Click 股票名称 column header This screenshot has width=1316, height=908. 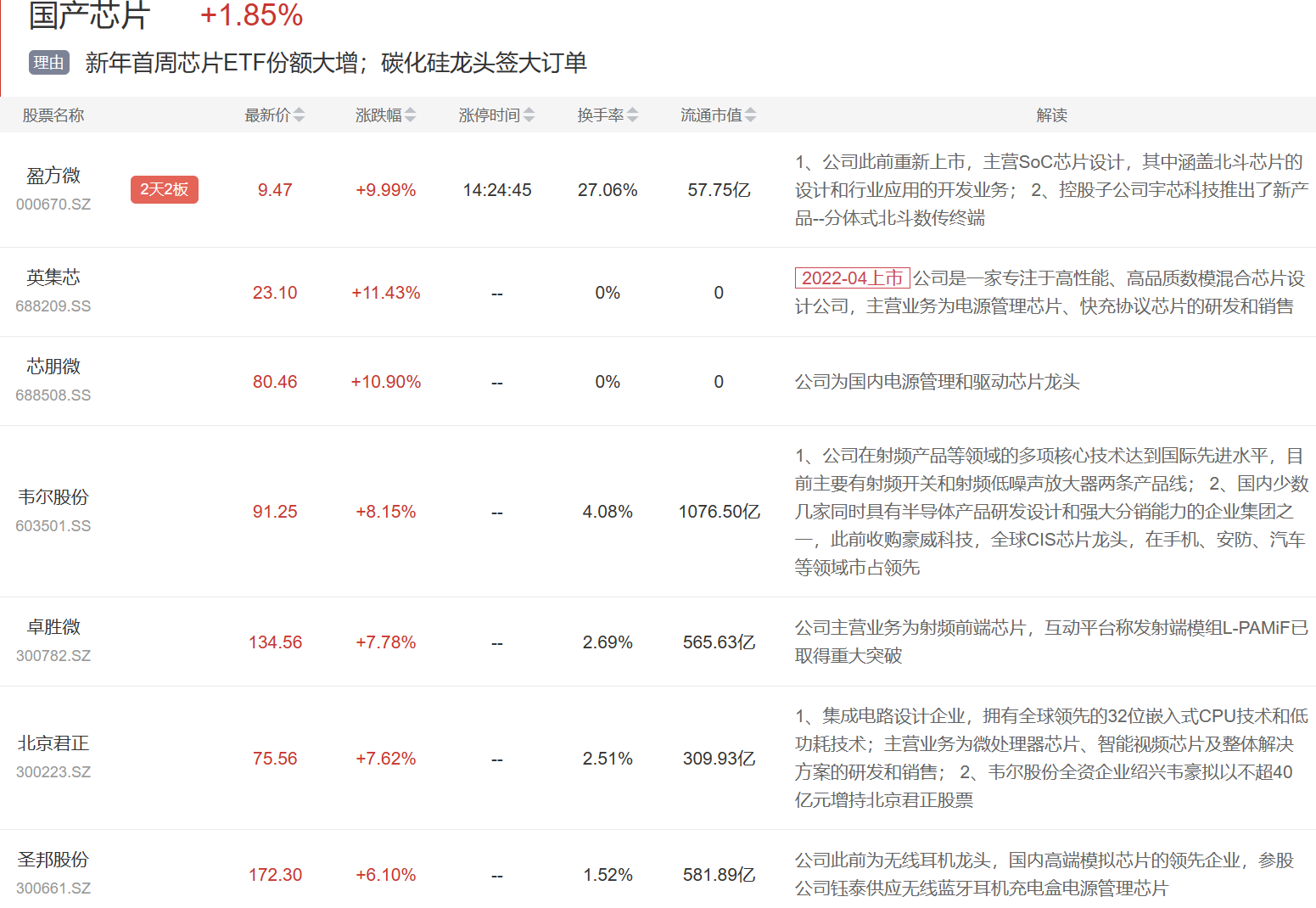[53, 115]
